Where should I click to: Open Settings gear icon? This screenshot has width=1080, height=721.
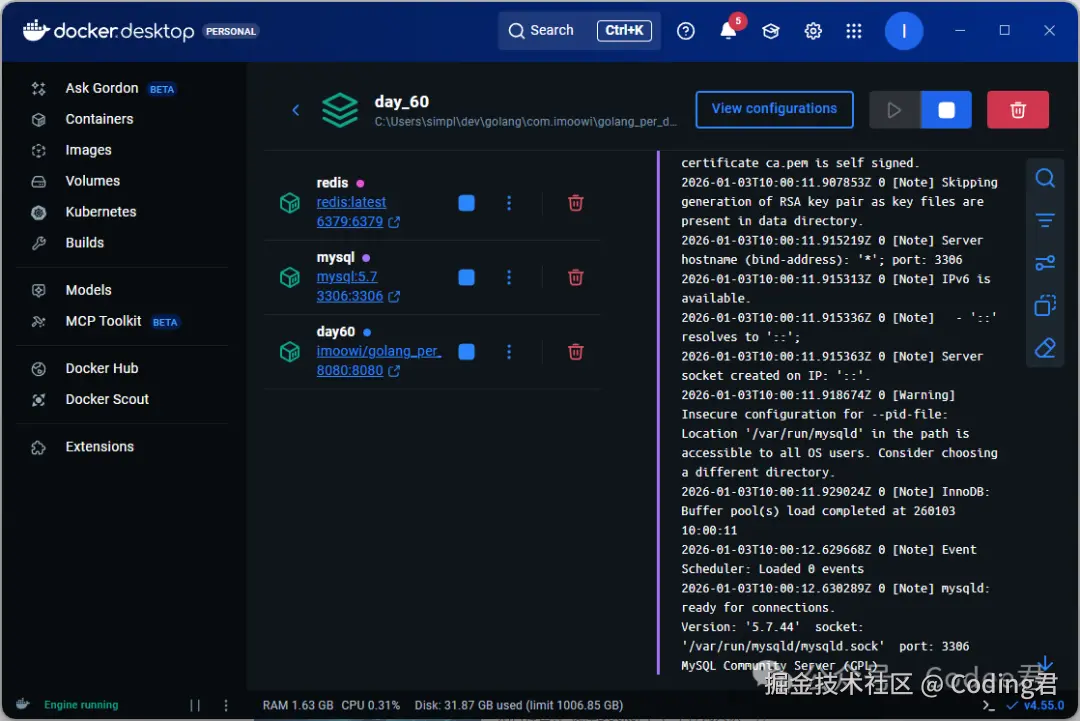(813, 31)
